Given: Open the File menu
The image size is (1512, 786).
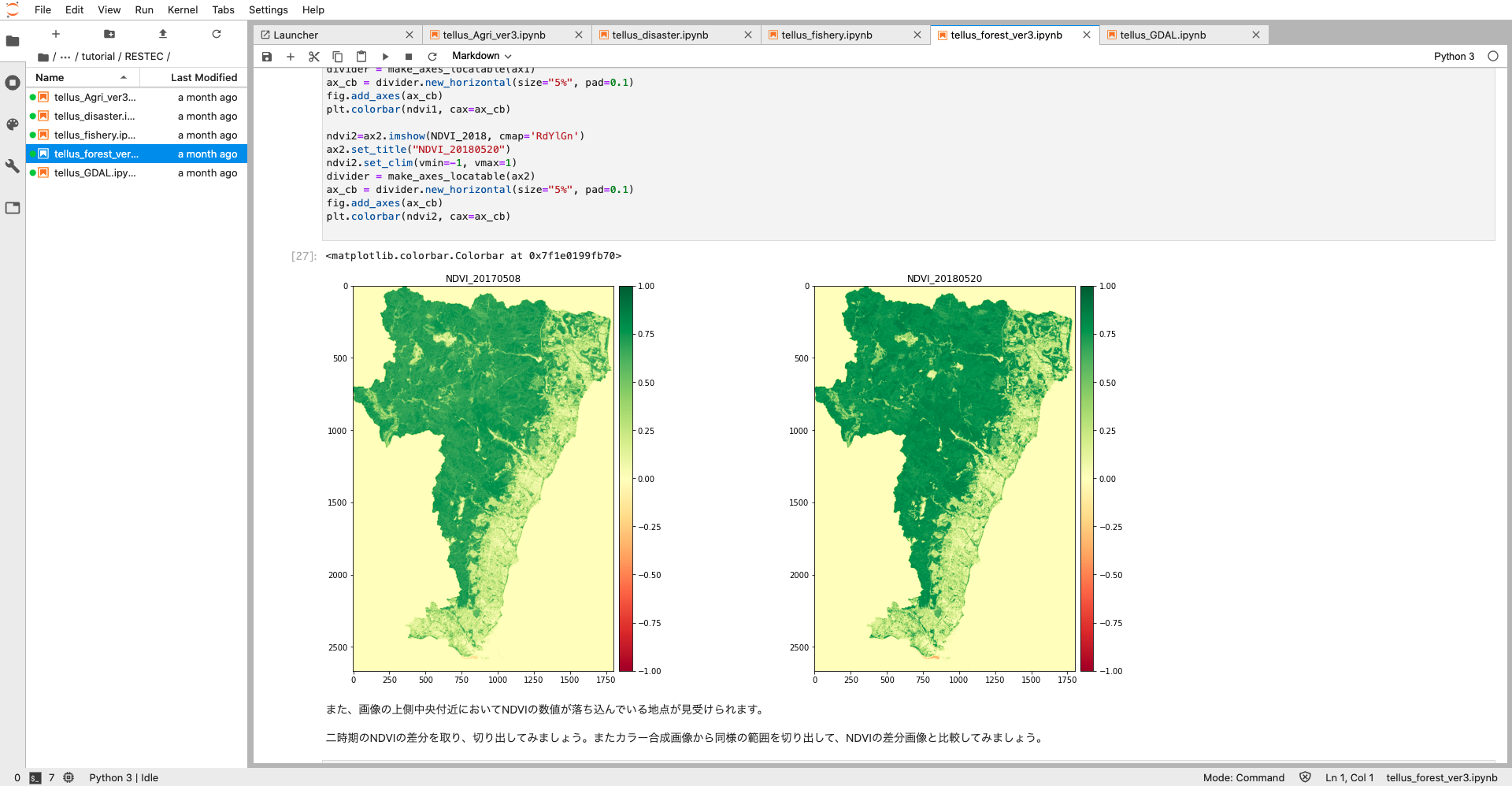Looking at the screenshot, I should click(43, 9).
